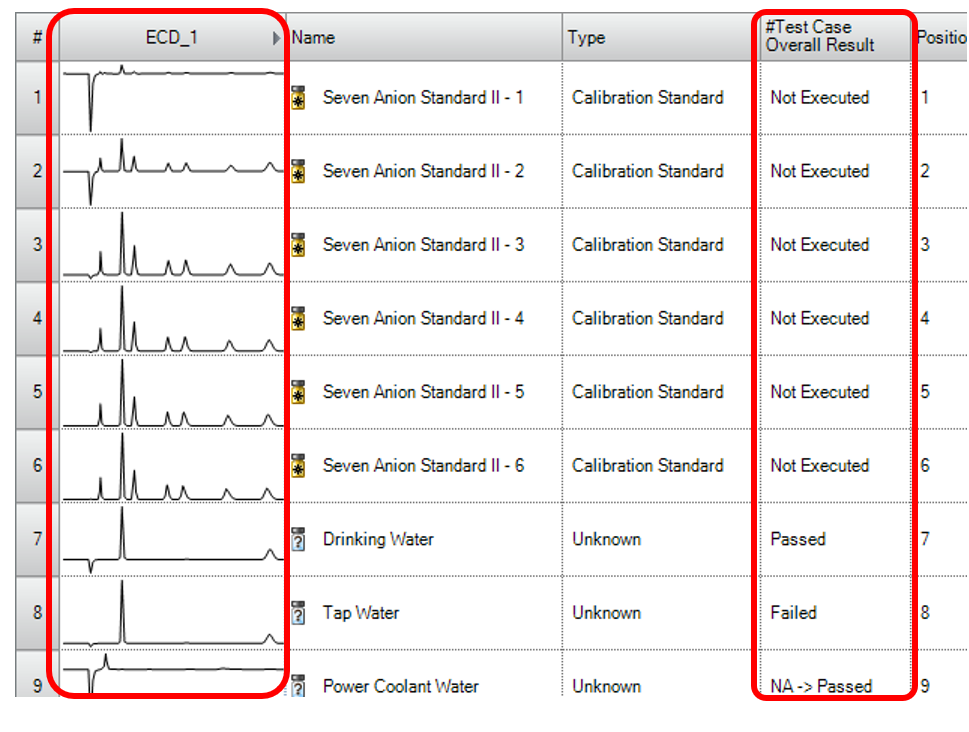Click Unknown type cell for Tap Water

pyautogui.click(x=606, y=613)
